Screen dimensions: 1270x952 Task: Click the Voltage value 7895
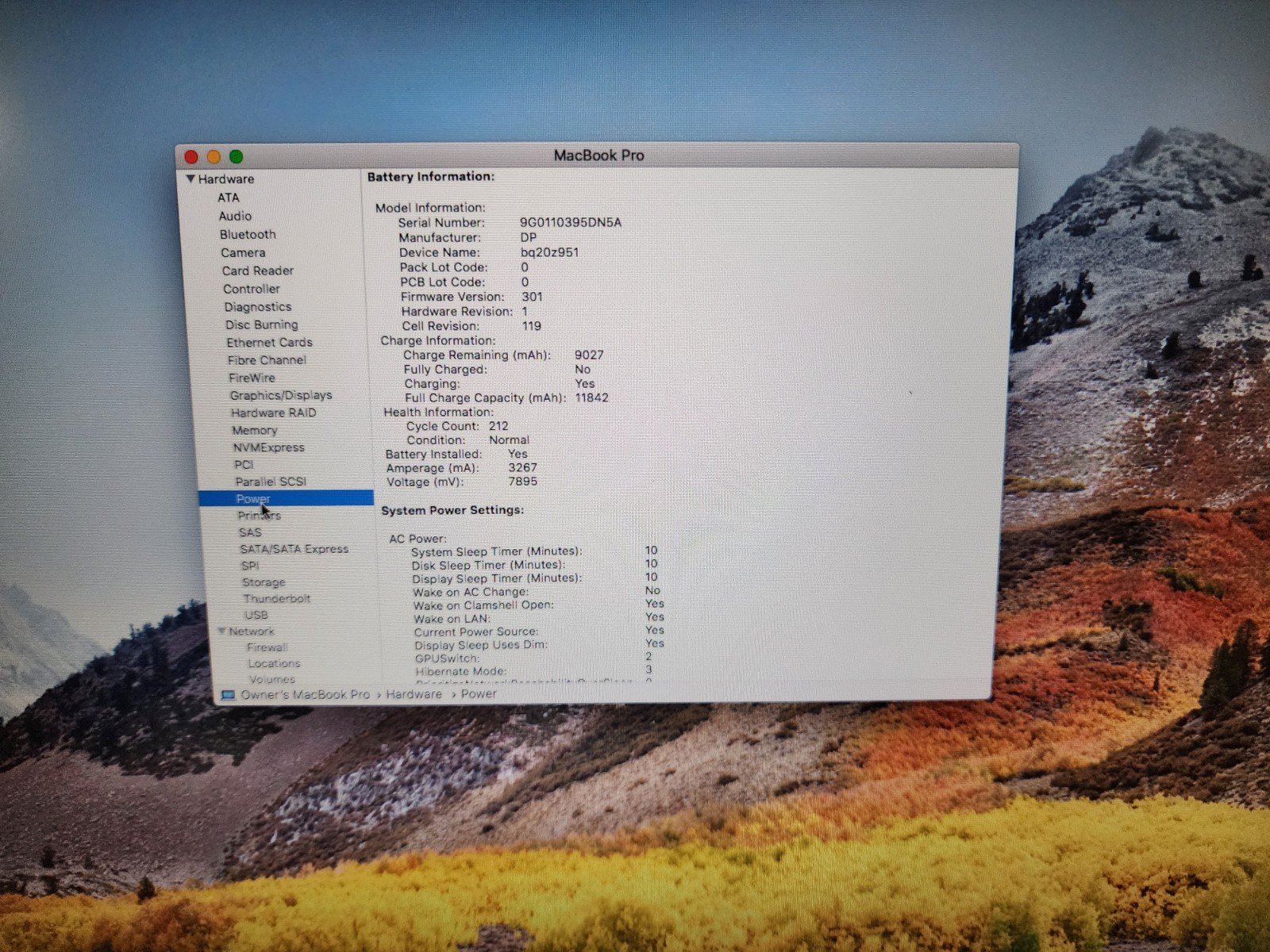click(523, 482)
